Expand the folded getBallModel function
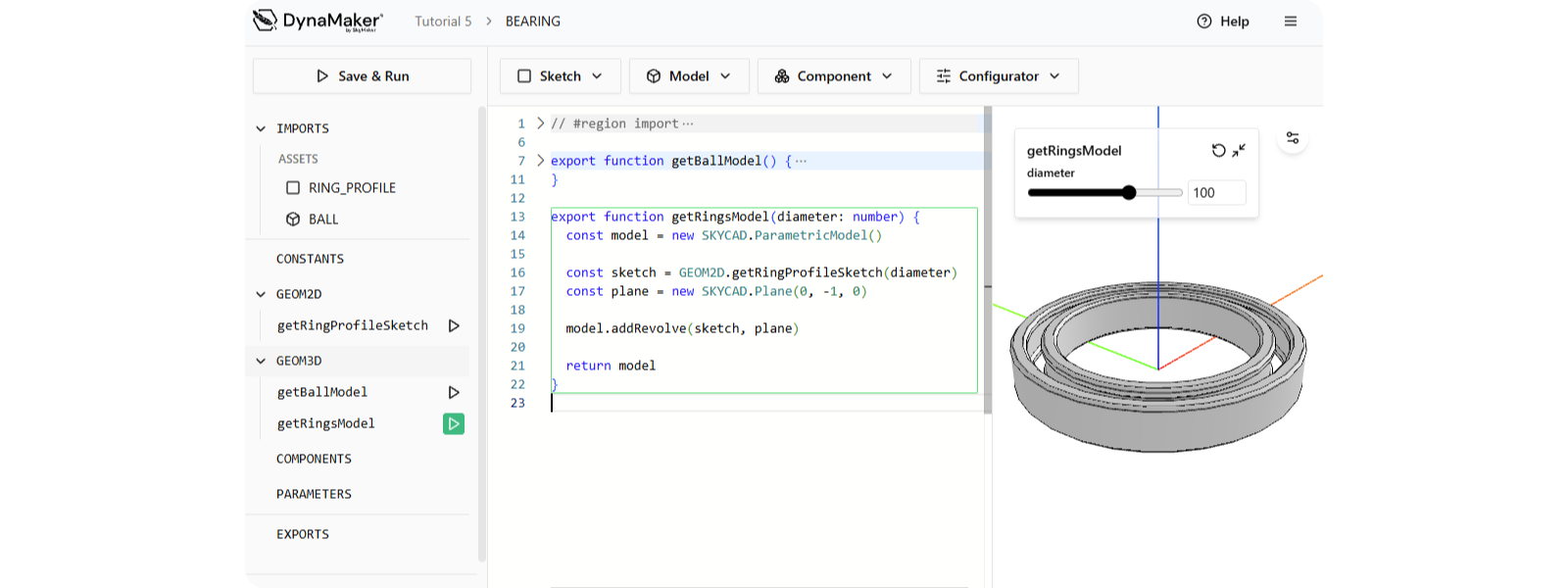Image resolution: width=1568 pixels, height=588 pixels. [540, 161]
